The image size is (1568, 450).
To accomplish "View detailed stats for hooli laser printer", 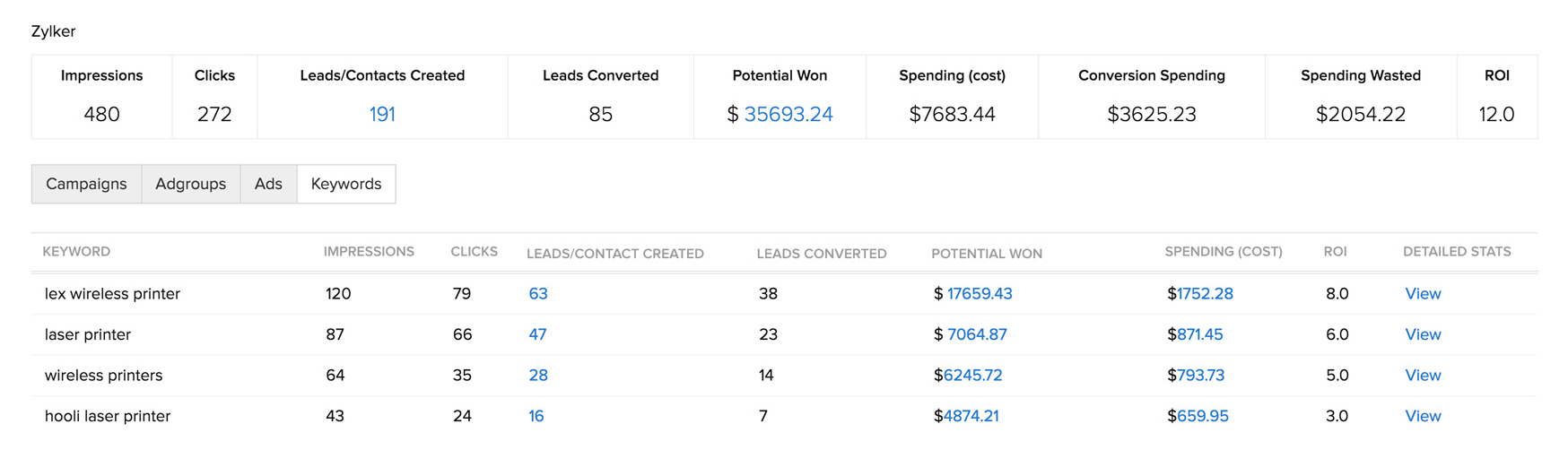I will point(1423,416).
